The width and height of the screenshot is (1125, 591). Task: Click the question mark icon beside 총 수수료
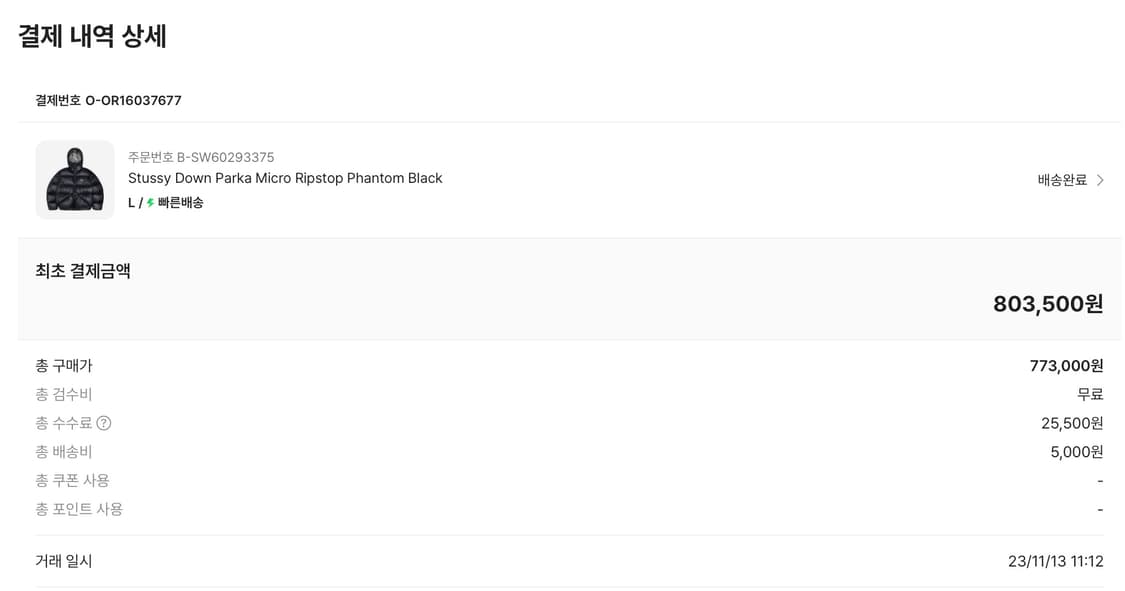104,423
